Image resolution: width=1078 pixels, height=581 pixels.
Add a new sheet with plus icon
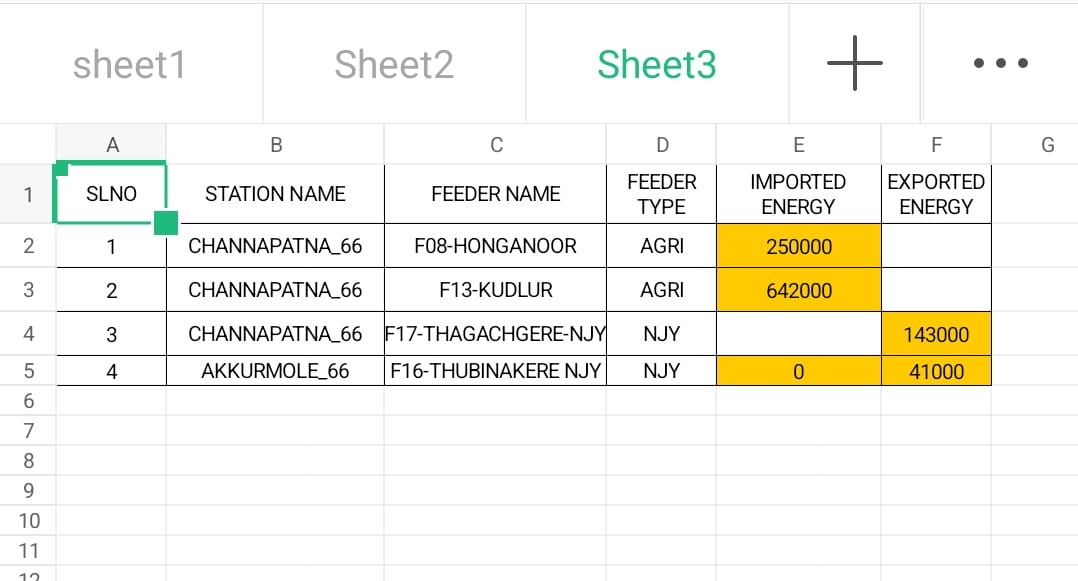(x=855, y=64)
